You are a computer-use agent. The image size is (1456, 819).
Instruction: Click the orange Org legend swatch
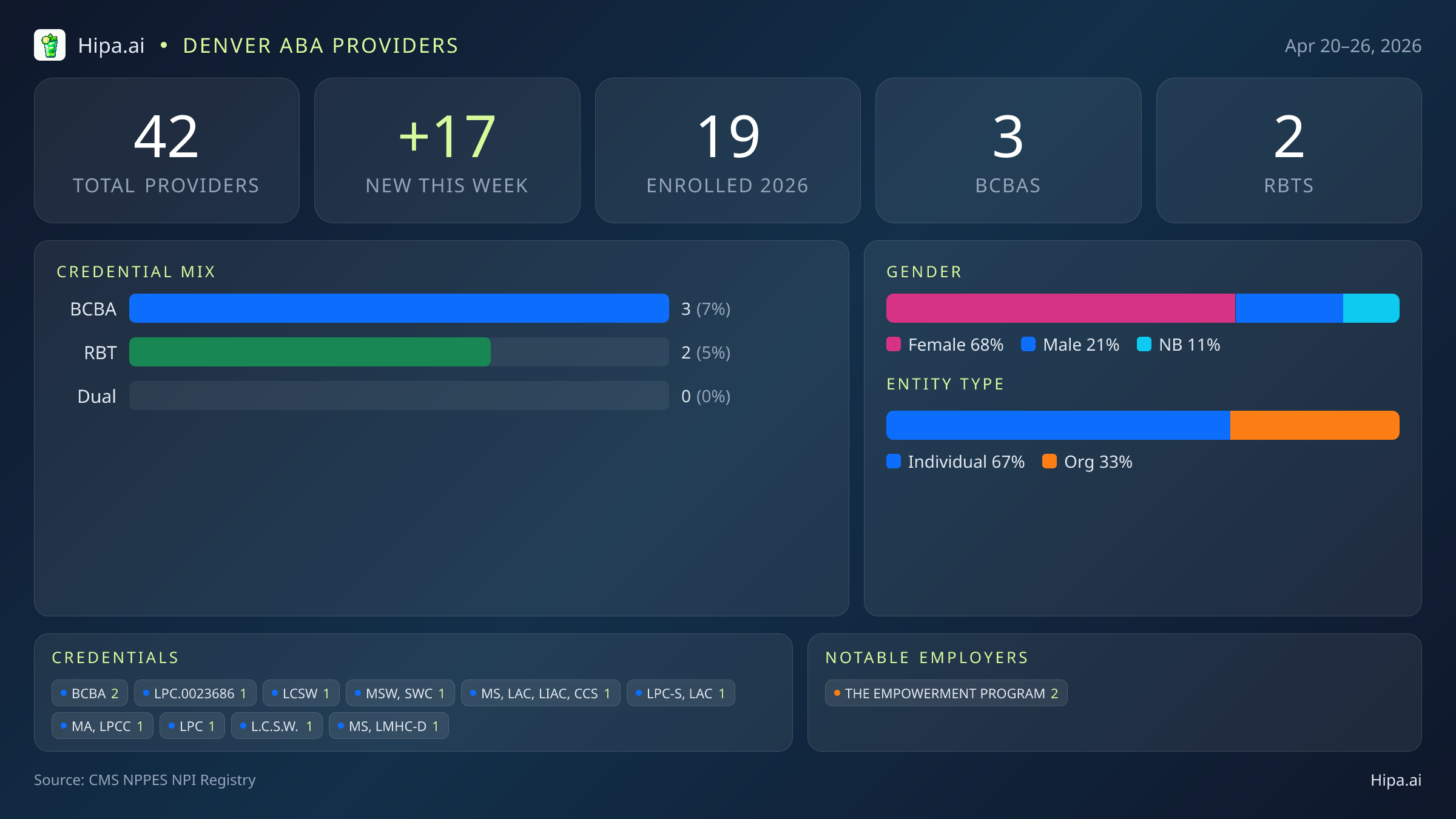(1050, 462)
